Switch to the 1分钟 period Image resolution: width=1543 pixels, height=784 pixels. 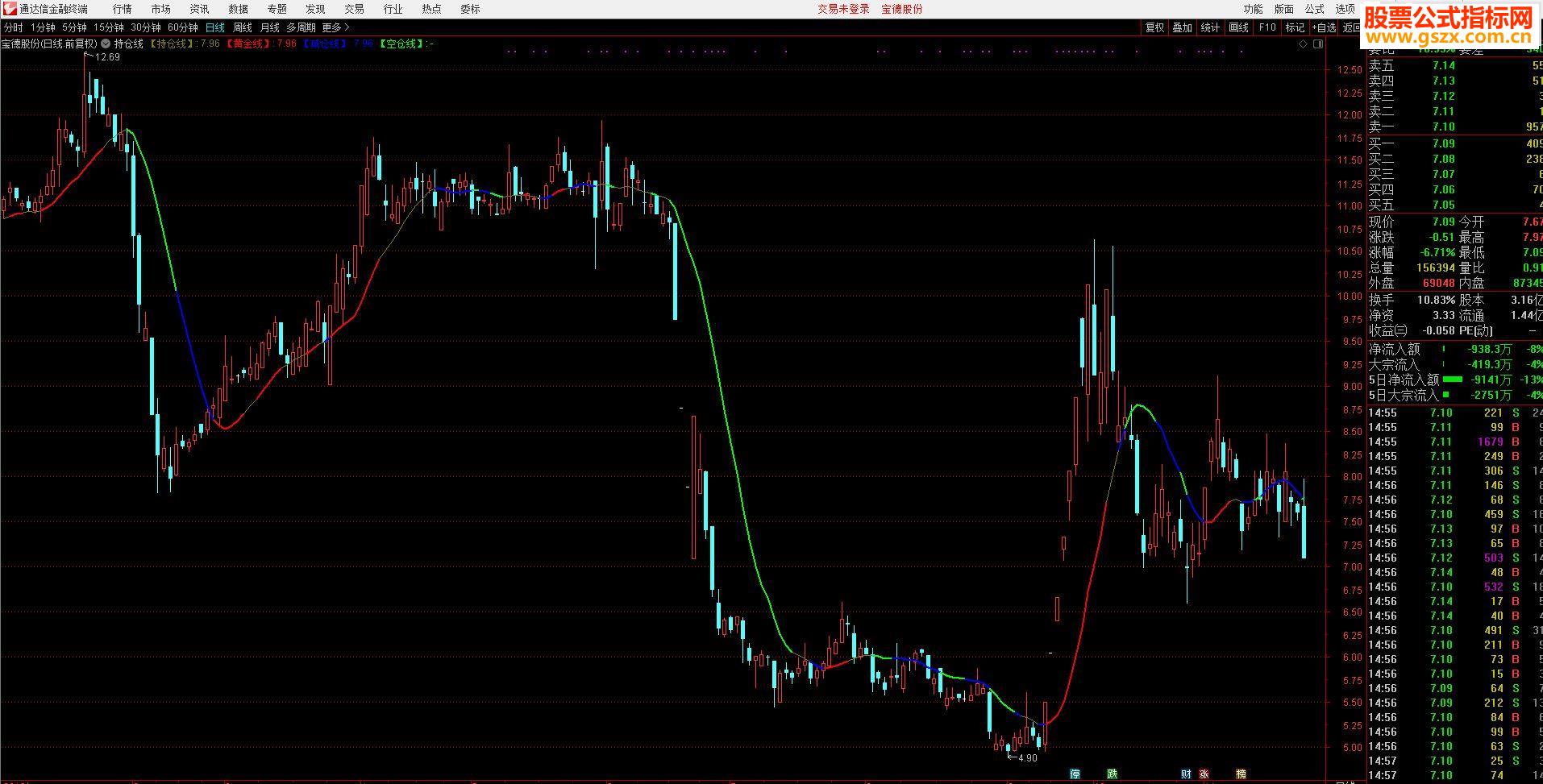43,27
